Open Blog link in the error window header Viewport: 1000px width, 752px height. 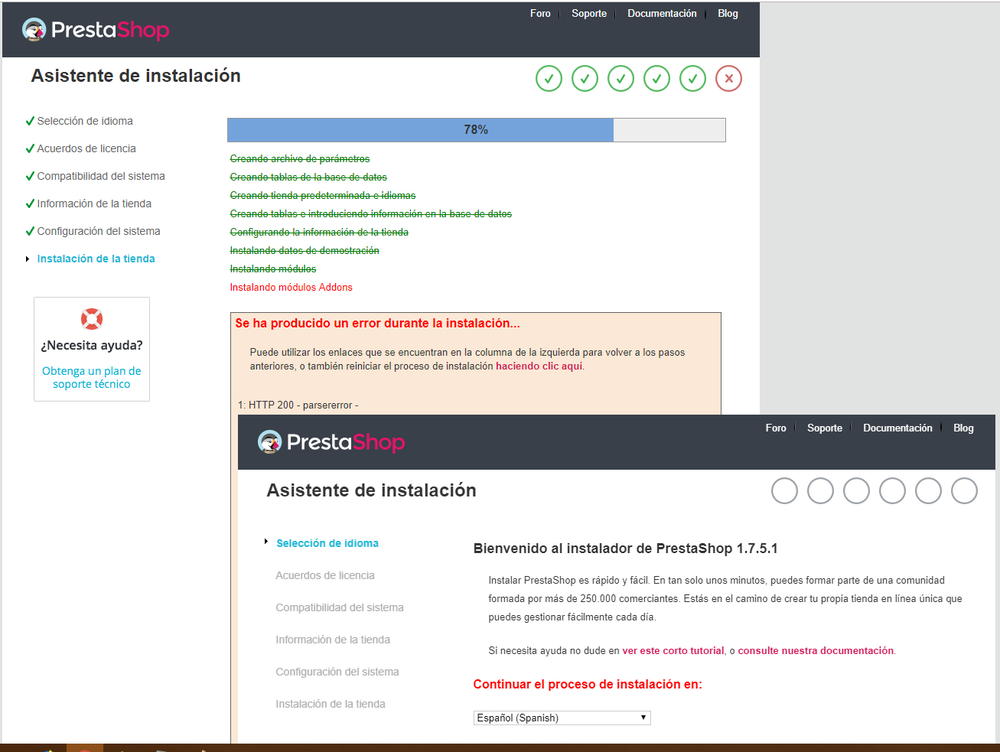(x=728, y=13)
